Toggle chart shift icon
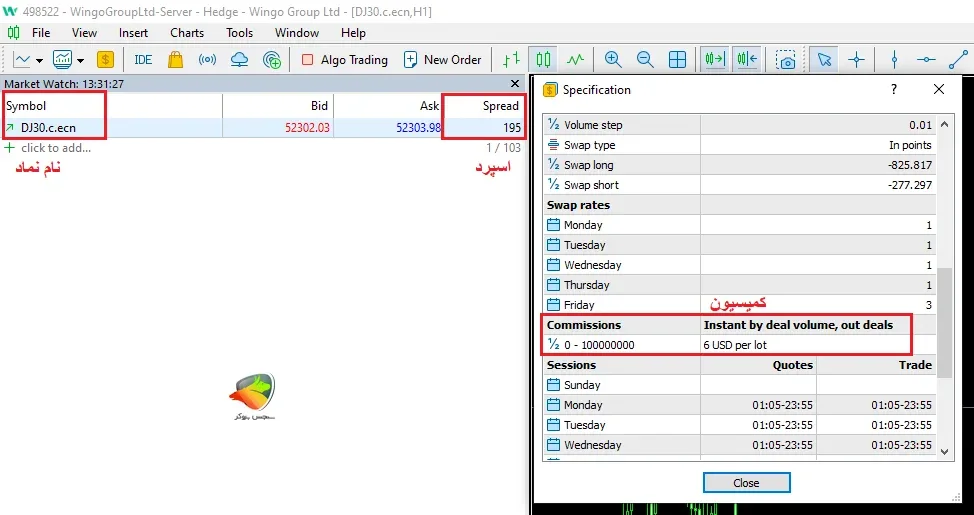The image size is (974, 515). 747,60
